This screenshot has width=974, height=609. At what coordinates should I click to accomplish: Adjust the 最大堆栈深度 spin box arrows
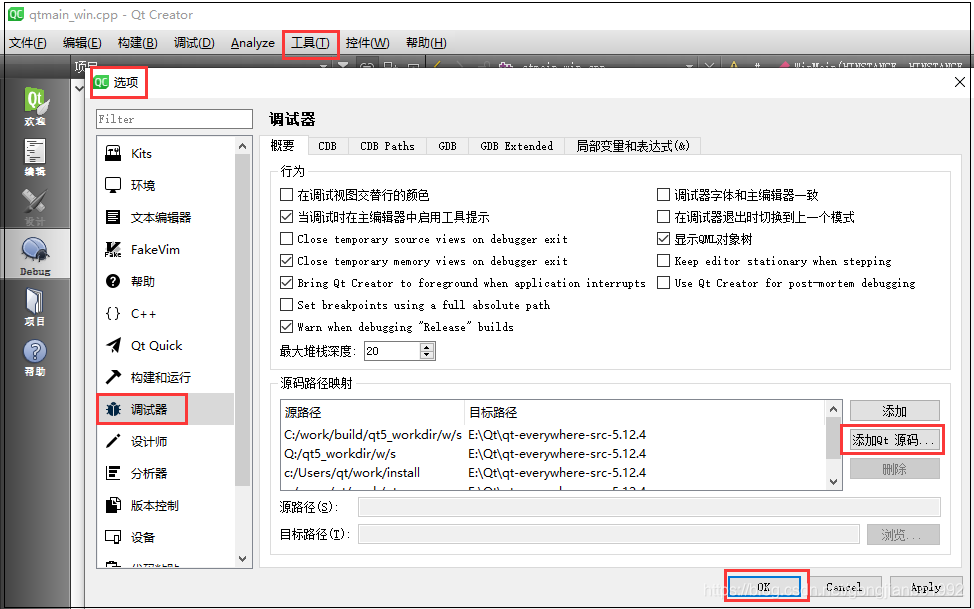click(427, 351)
